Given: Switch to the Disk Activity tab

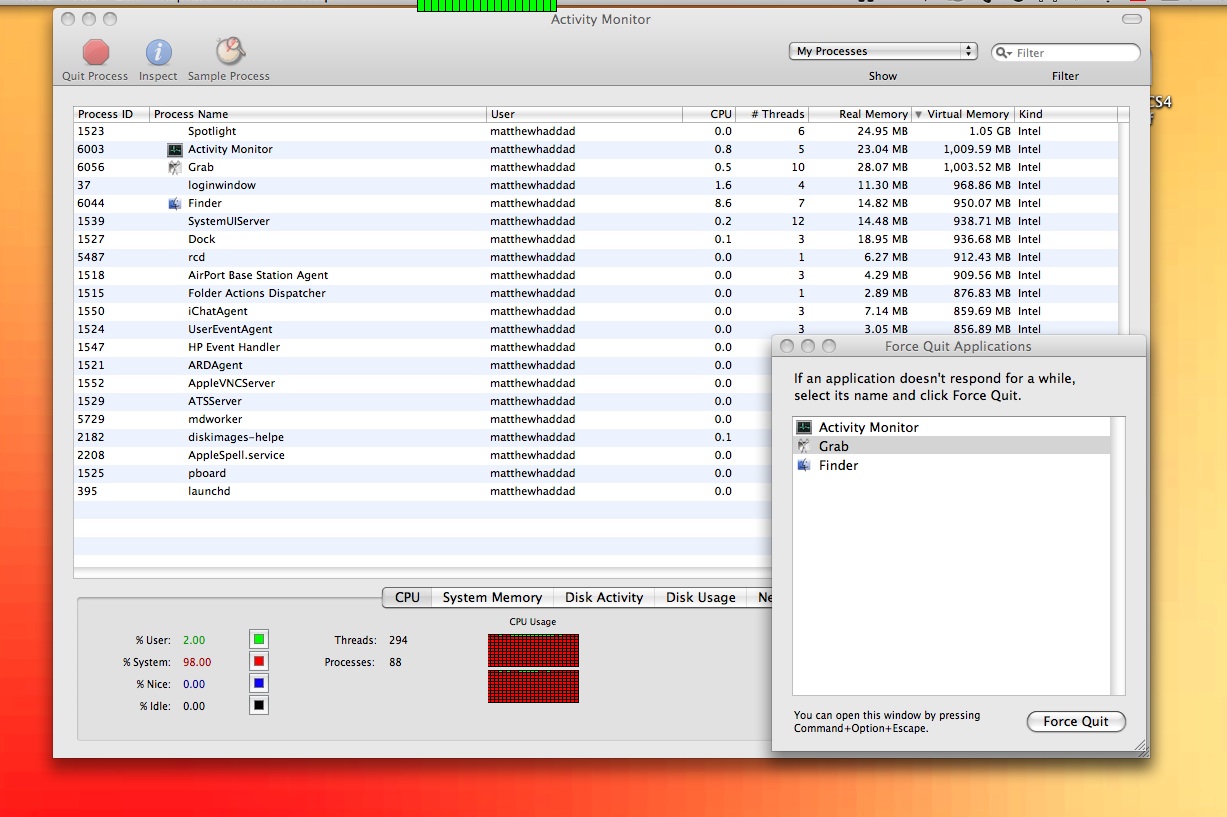Looking at the screenshot, I should pyautogui.click(x=604, y=597).
